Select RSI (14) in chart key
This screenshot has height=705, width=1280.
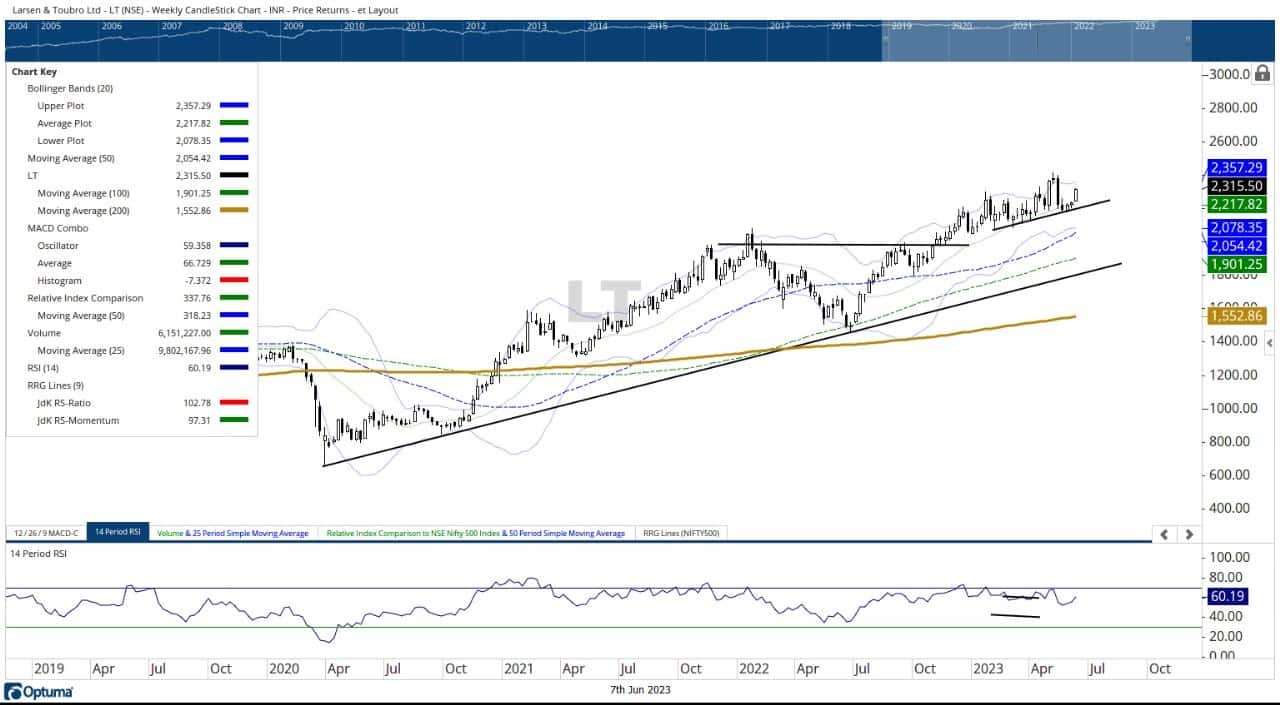point(43,368)
